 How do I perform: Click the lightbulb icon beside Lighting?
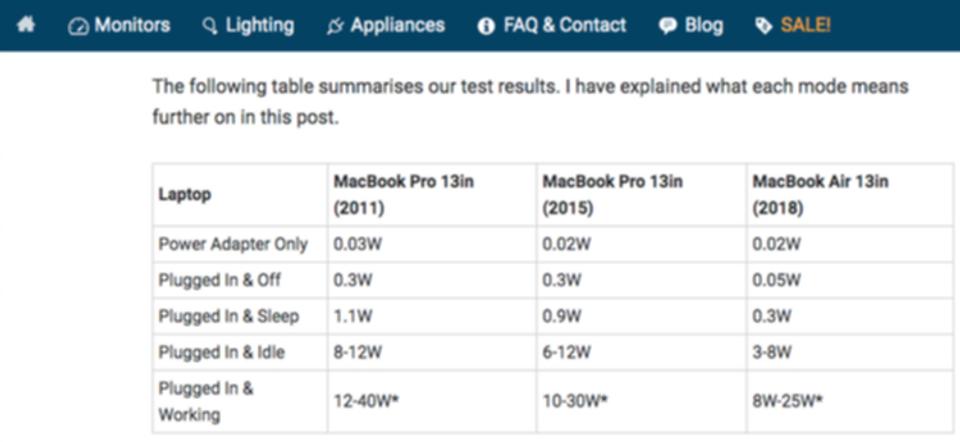tap(210, 26)
